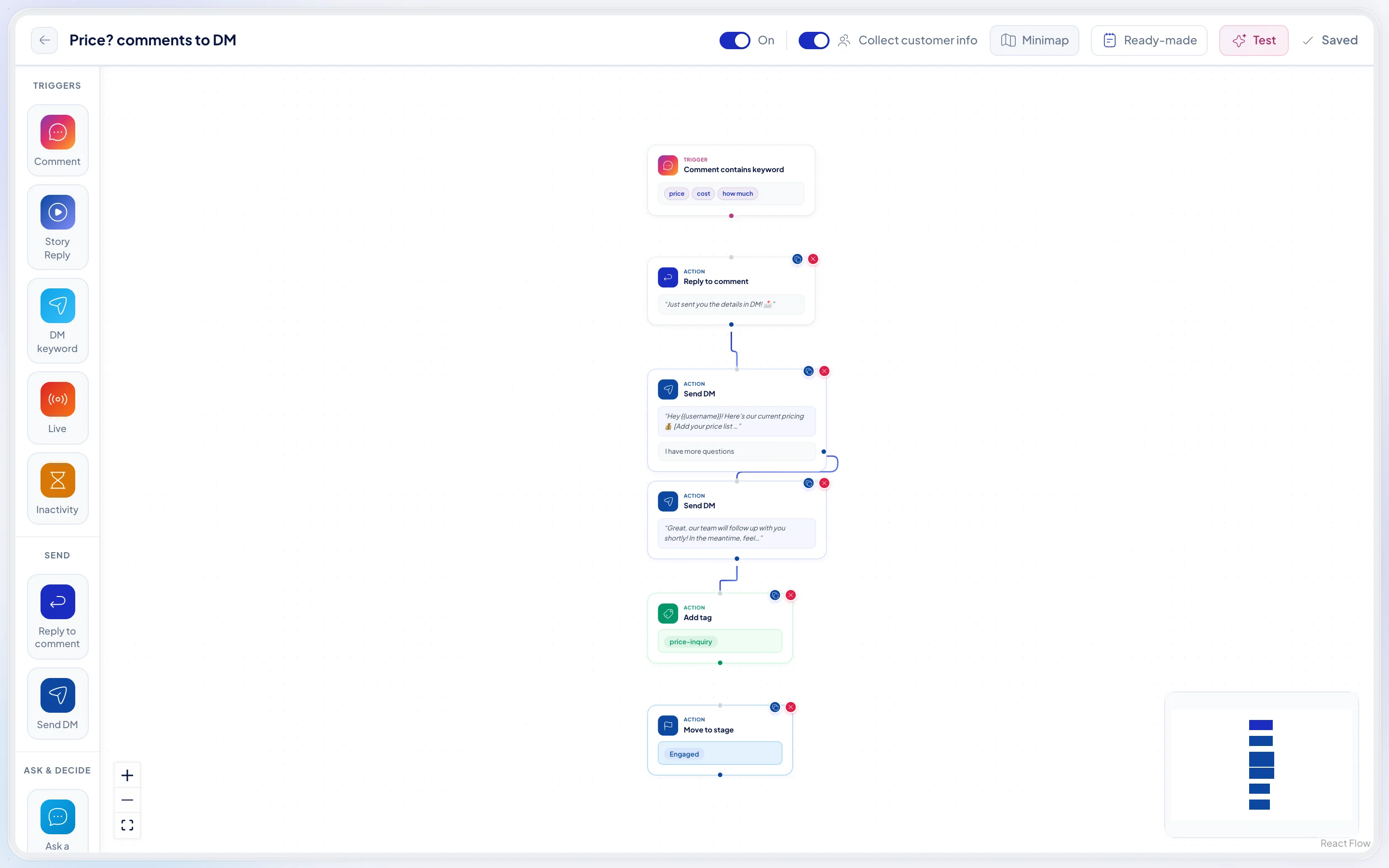1389x868 pixels.
Task: Click the output handle of Add tag node
Action: click(720, 663)
